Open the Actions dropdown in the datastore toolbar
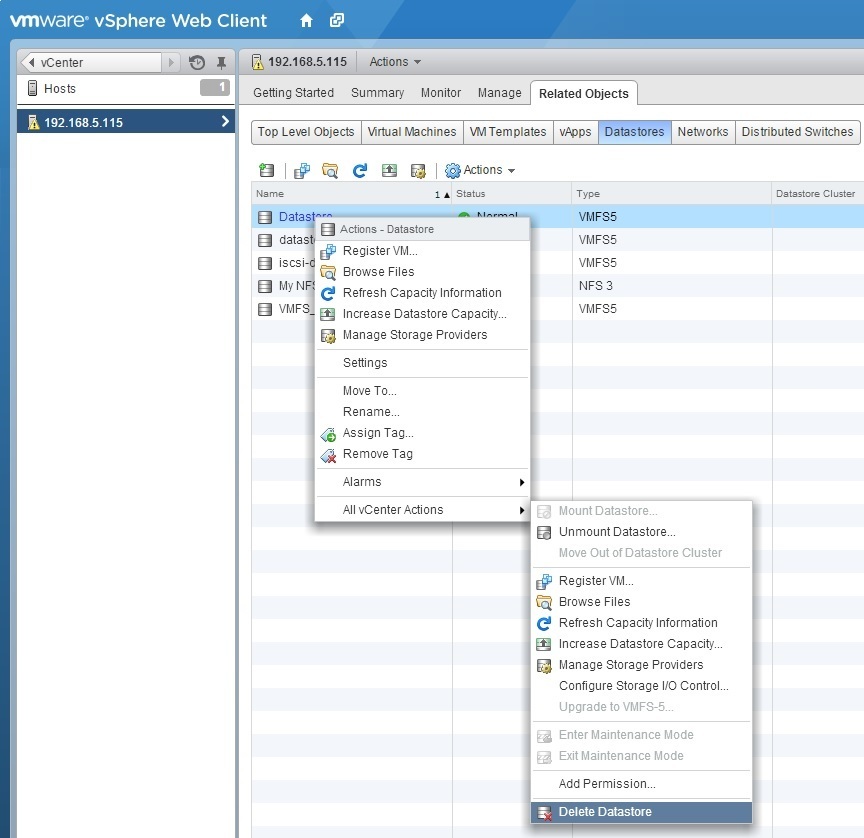The width and height of the screenshot is (864, 838). (489, 170)
